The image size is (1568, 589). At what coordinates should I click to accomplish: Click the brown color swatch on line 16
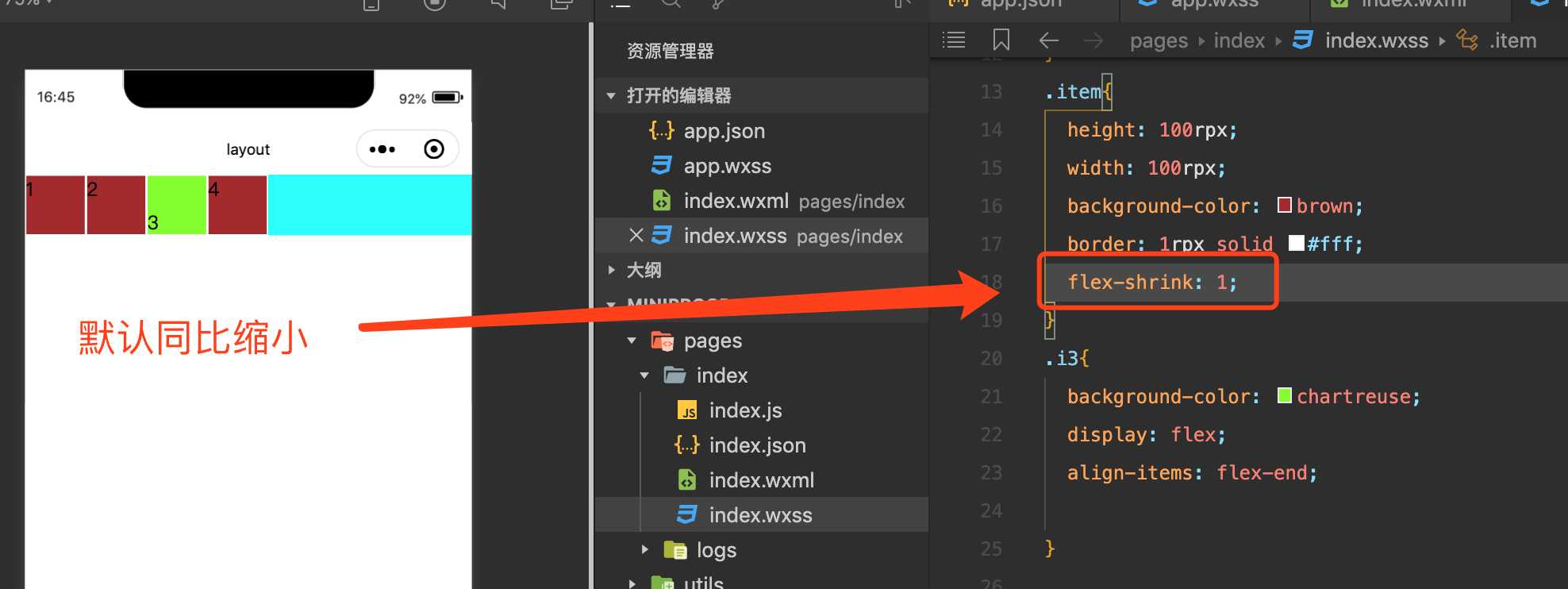[1285, 206]
